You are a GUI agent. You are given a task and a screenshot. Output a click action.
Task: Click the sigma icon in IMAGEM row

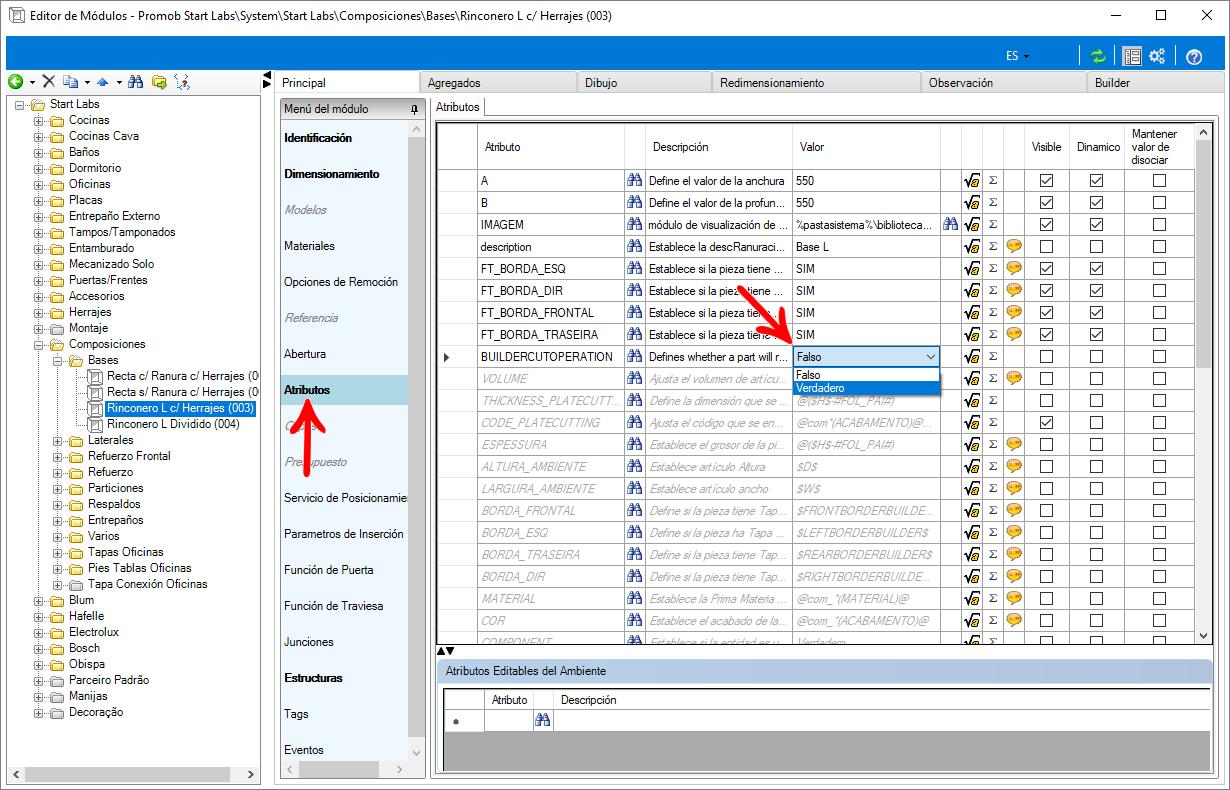[x=993, y=224]
